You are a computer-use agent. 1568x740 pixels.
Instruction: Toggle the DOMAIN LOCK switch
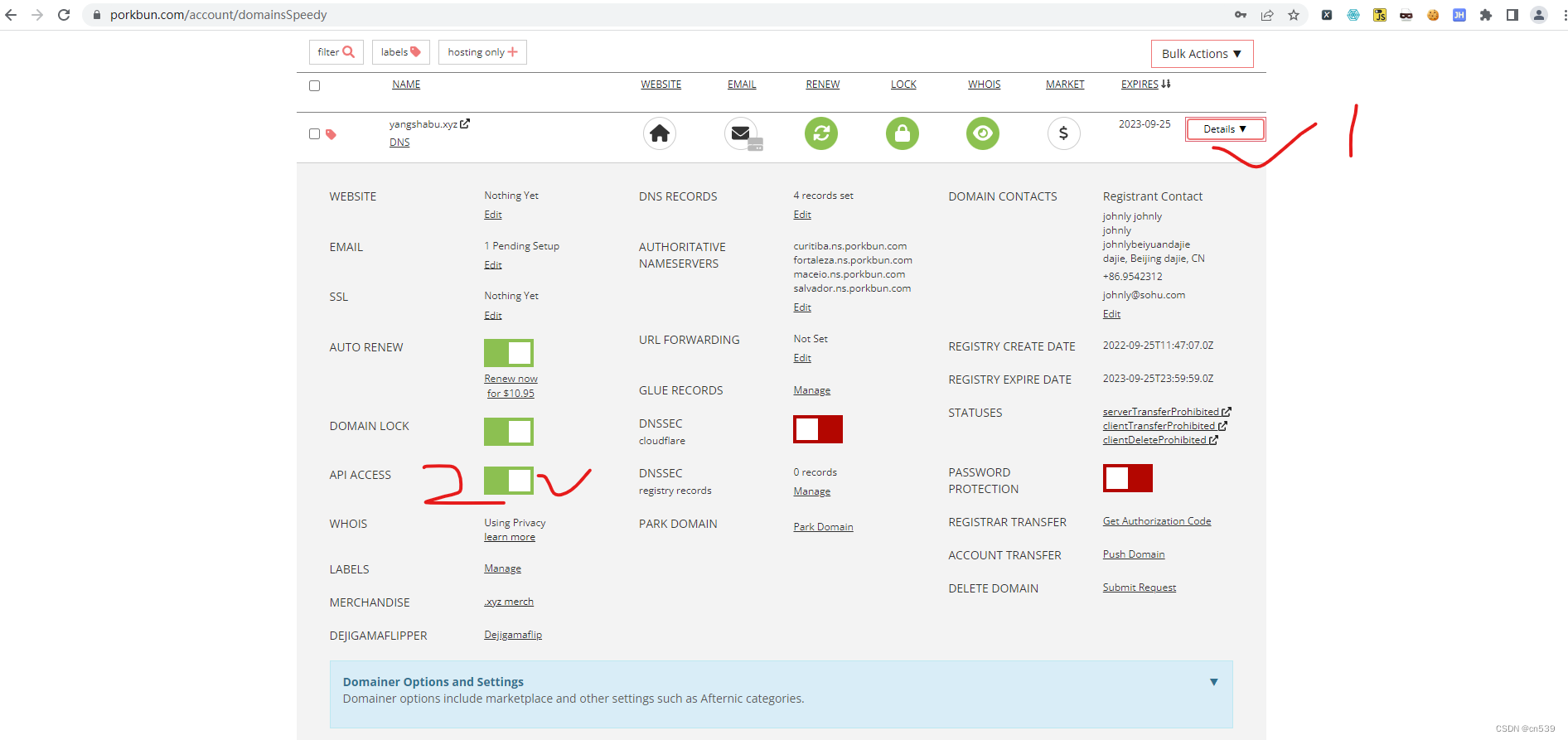click(x=509, y=432)
